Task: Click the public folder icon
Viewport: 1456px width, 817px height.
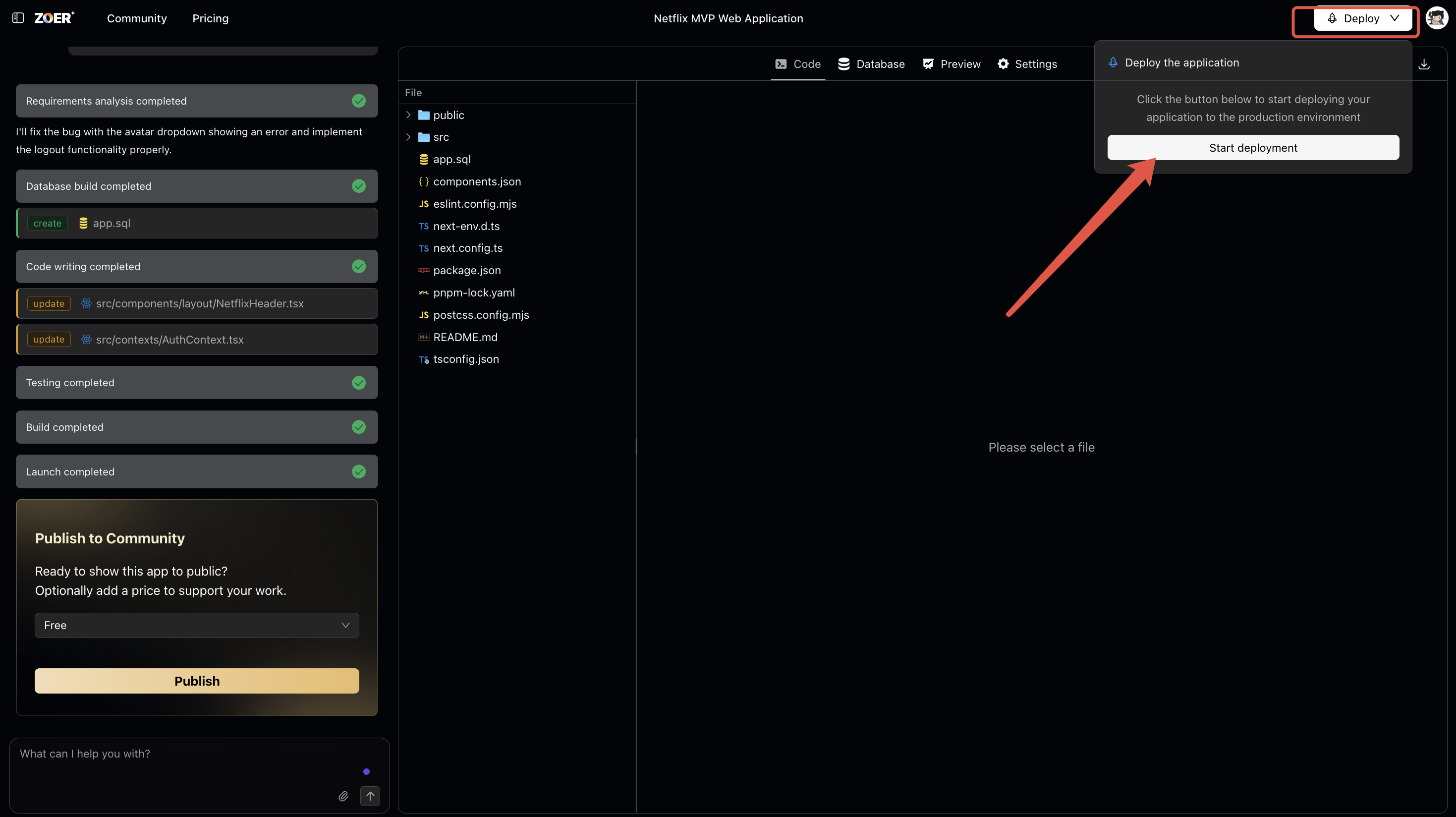Action: [423, 115]
